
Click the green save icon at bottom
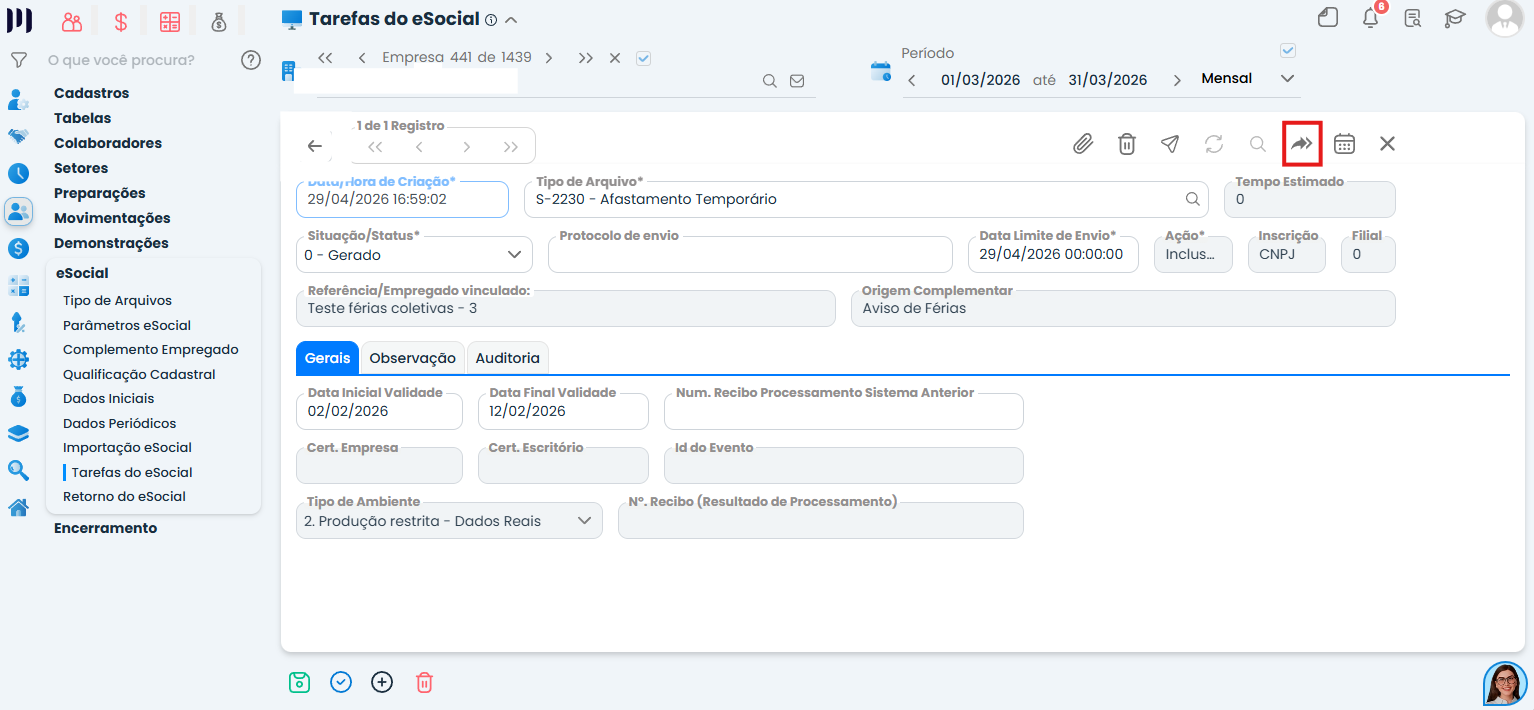(x=299, y=682)
